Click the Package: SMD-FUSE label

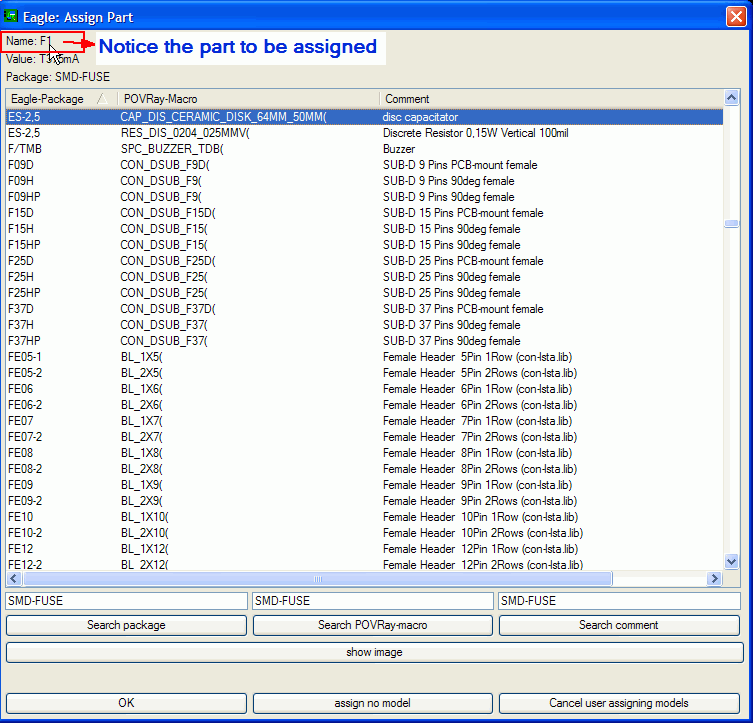pos(58,77)
